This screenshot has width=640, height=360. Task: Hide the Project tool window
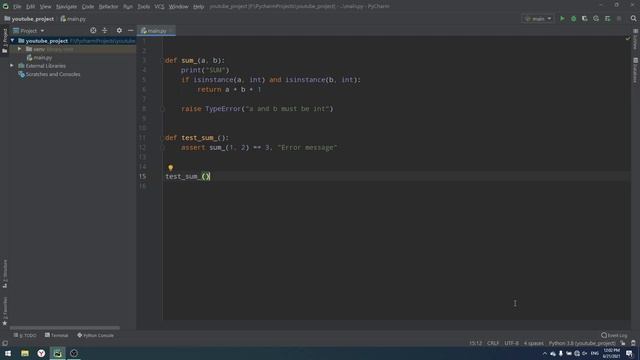click(131, 31)
